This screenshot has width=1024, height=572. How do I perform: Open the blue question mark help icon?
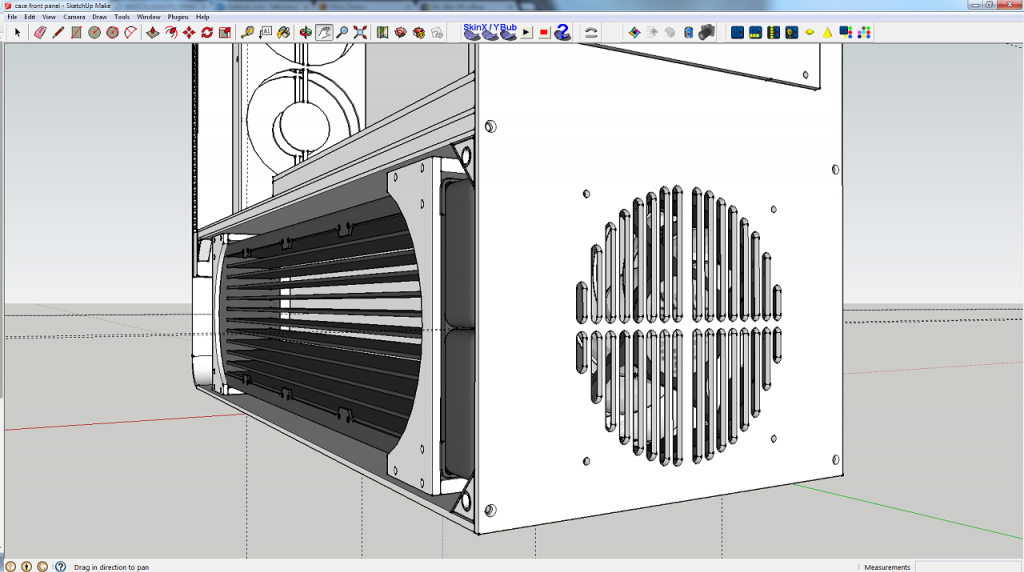pyautogui.click(x=562, y=32)
